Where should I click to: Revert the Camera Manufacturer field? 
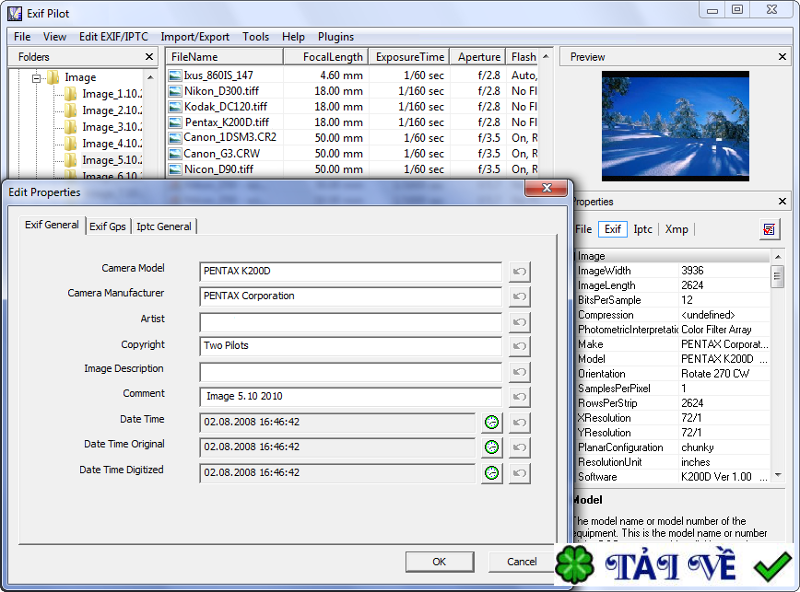tap(519, 297)
